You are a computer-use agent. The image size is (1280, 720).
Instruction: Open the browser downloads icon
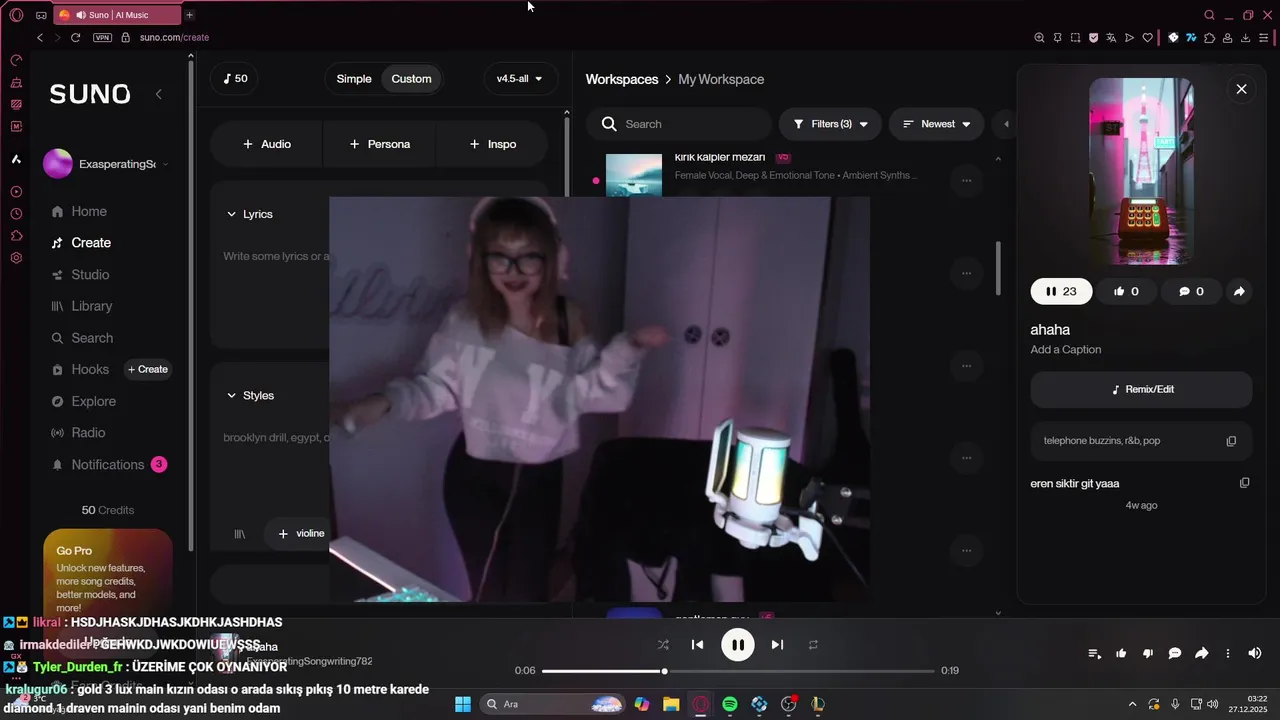(1246, 38)
